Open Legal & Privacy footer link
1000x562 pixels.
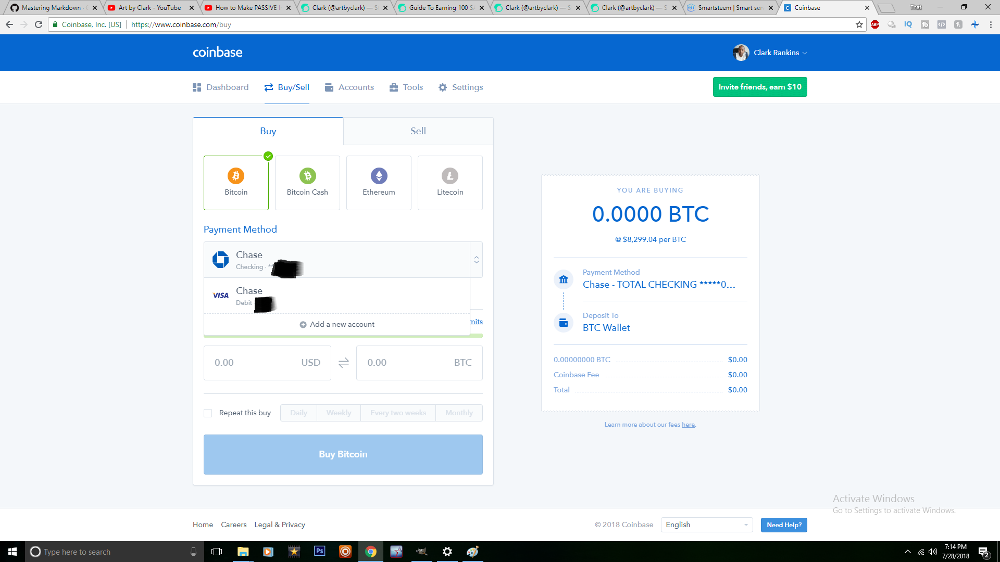280,525
